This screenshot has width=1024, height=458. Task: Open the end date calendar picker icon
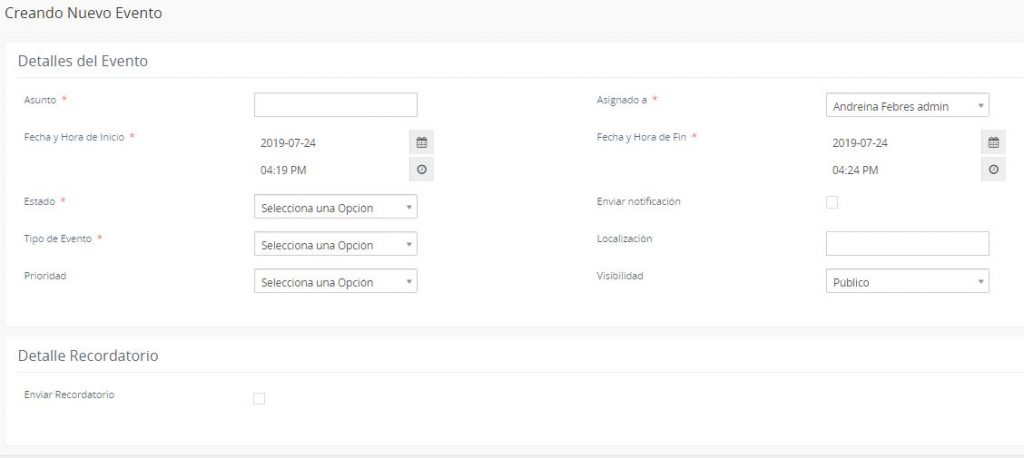tap(993, 143)
